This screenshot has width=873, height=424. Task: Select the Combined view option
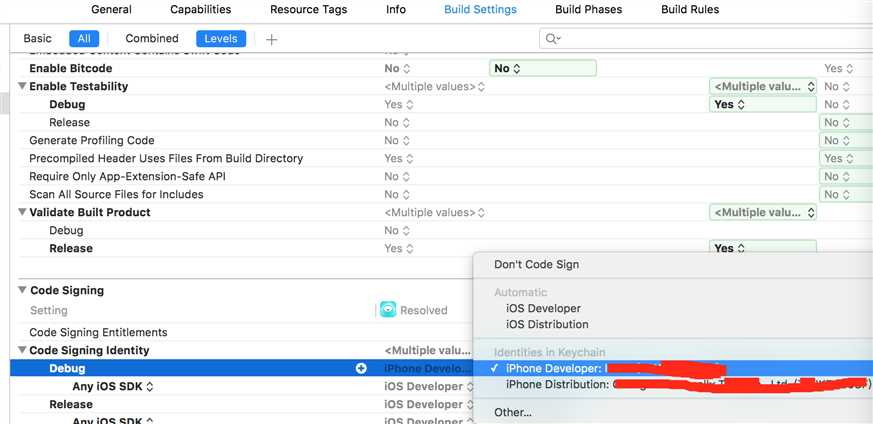pyautogui.click(x=152, y=39)
